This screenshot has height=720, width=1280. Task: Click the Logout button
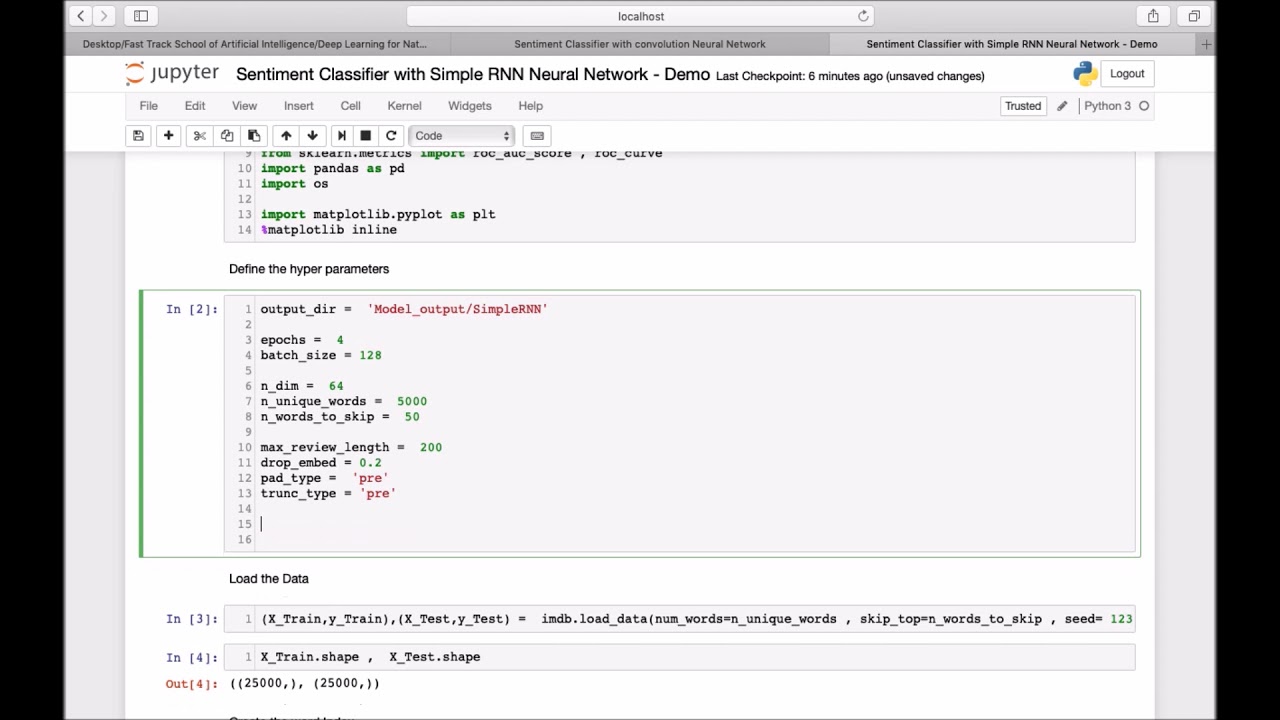coord(1127,74)
